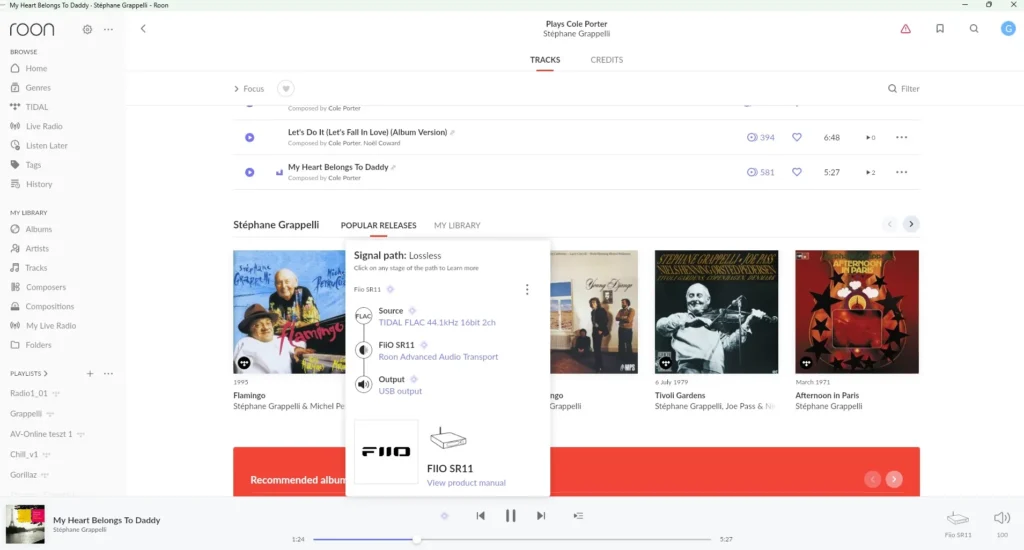Viewport: 1024px width, 550px height.
Task: Open more options for Let's Do It
Action: click(901, 137)
